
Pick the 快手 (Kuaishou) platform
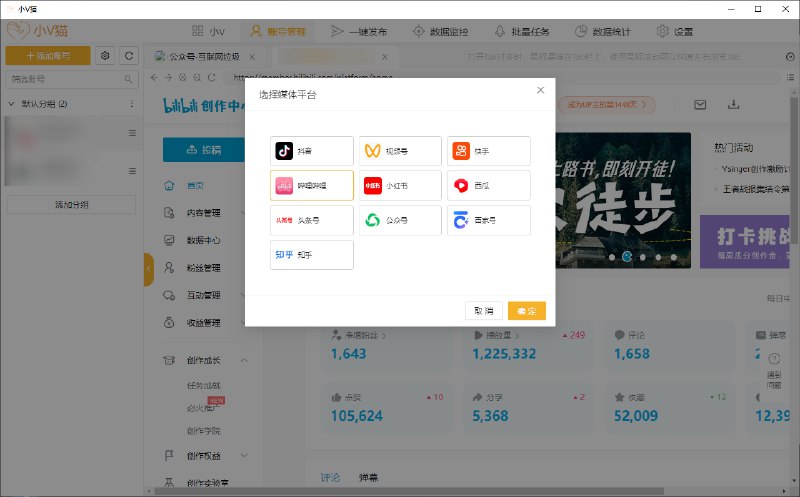pyautogui.click(x=488, y=151)
